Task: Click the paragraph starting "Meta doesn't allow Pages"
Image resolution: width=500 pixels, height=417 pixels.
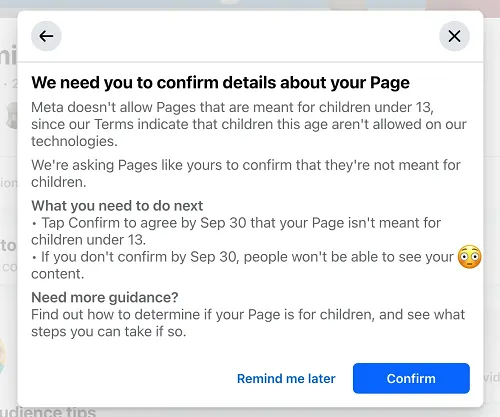Action: point(249,124)
